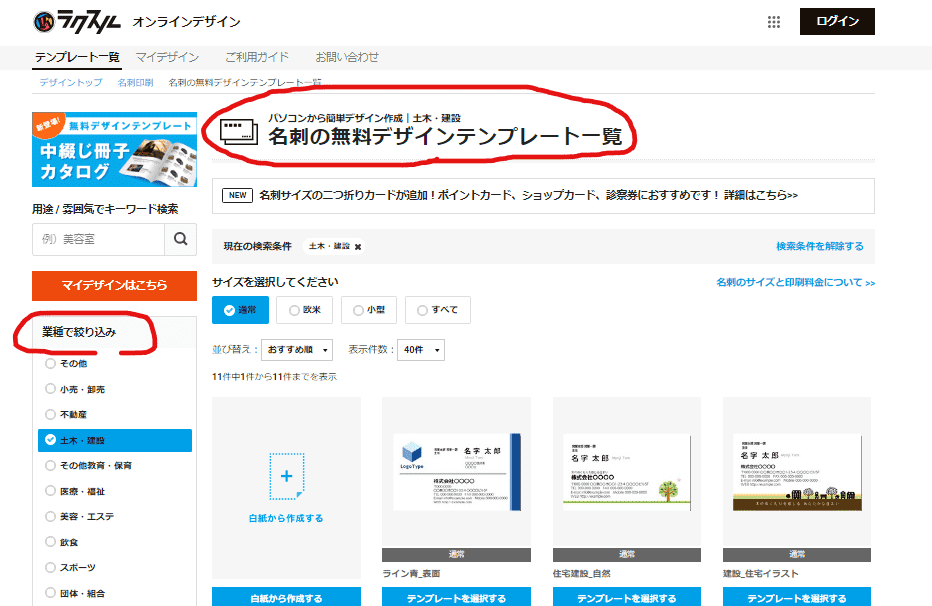
Task: Open 住宅建設_自然 template thumbnail
Action: (627, 472)
